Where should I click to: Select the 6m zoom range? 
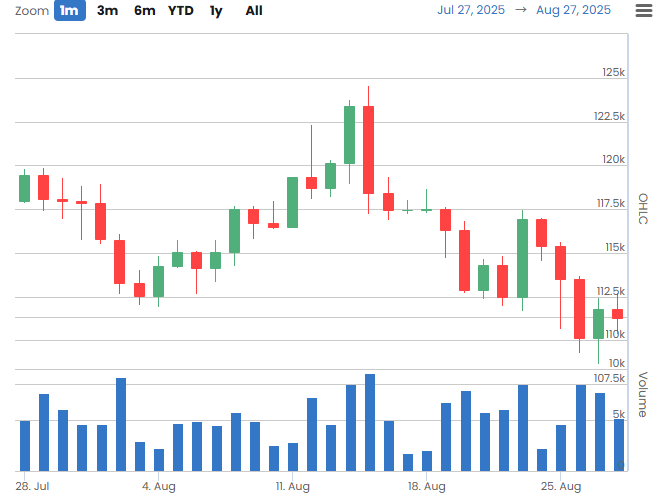click(145, 10)
